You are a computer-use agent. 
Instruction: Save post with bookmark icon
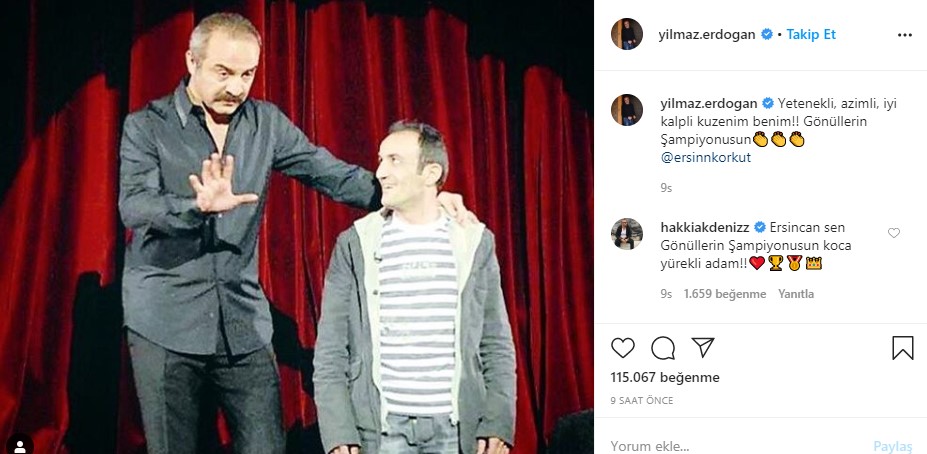903,348
